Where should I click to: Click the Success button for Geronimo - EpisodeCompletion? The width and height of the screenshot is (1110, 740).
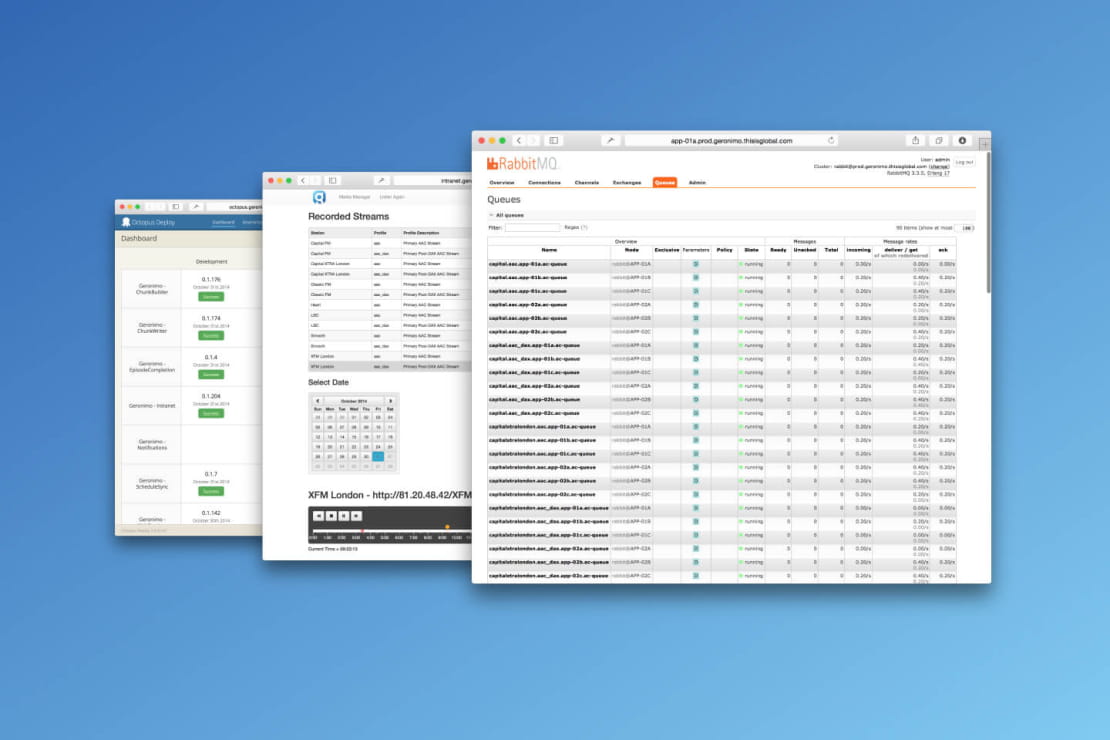[x=211, y=375]
